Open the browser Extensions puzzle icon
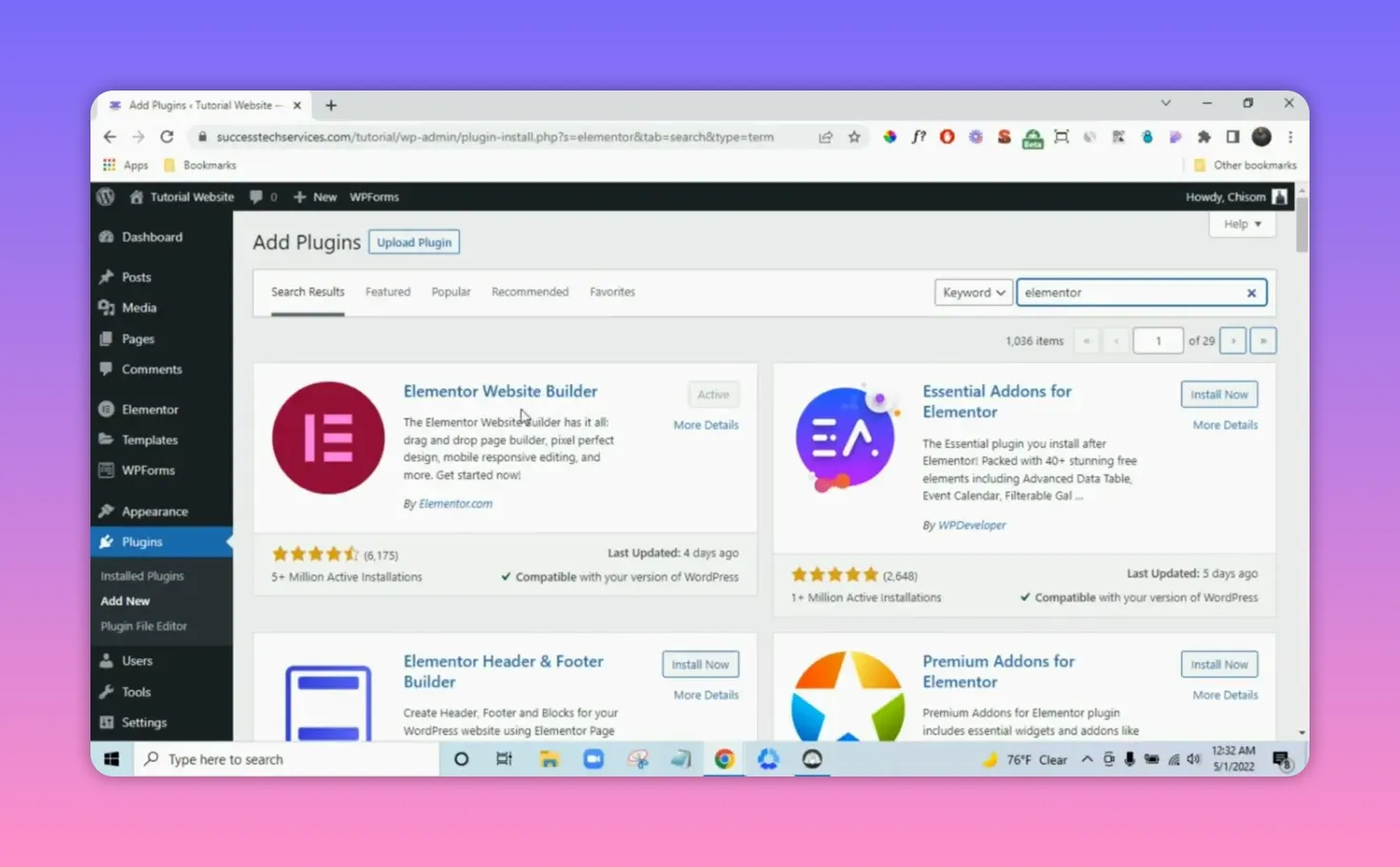 coord(1204,137)
